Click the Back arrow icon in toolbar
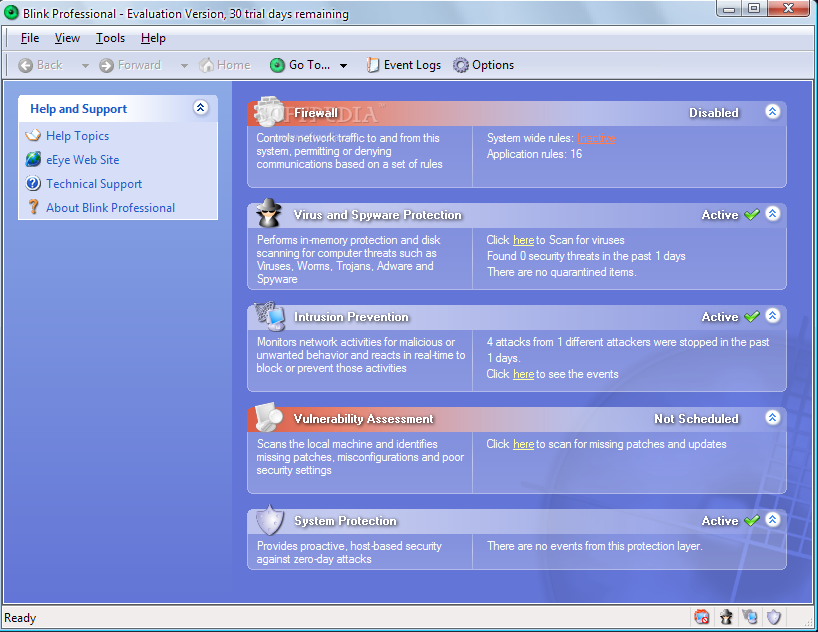Image resolution: width=818 pixels, height=632 pixels. (x=26, y=65)
